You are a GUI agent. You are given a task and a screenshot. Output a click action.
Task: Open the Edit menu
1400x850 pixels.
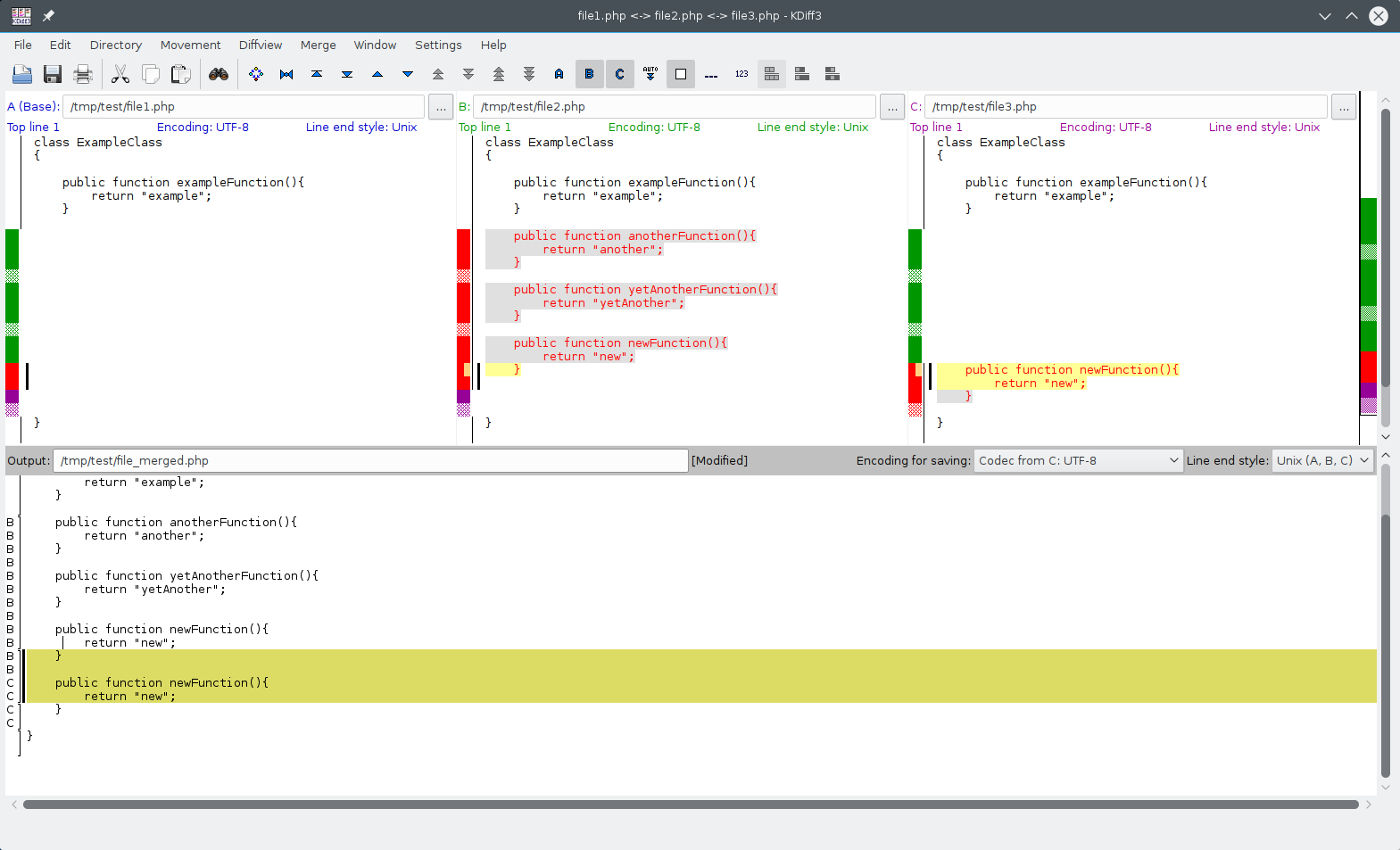(x=61, y=45)
